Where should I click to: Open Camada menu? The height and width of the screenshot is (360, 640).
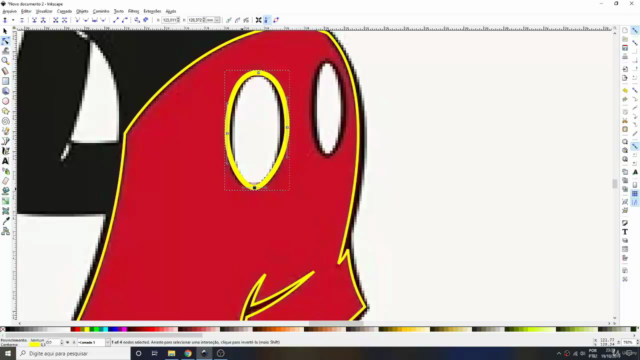coord(64,11)
